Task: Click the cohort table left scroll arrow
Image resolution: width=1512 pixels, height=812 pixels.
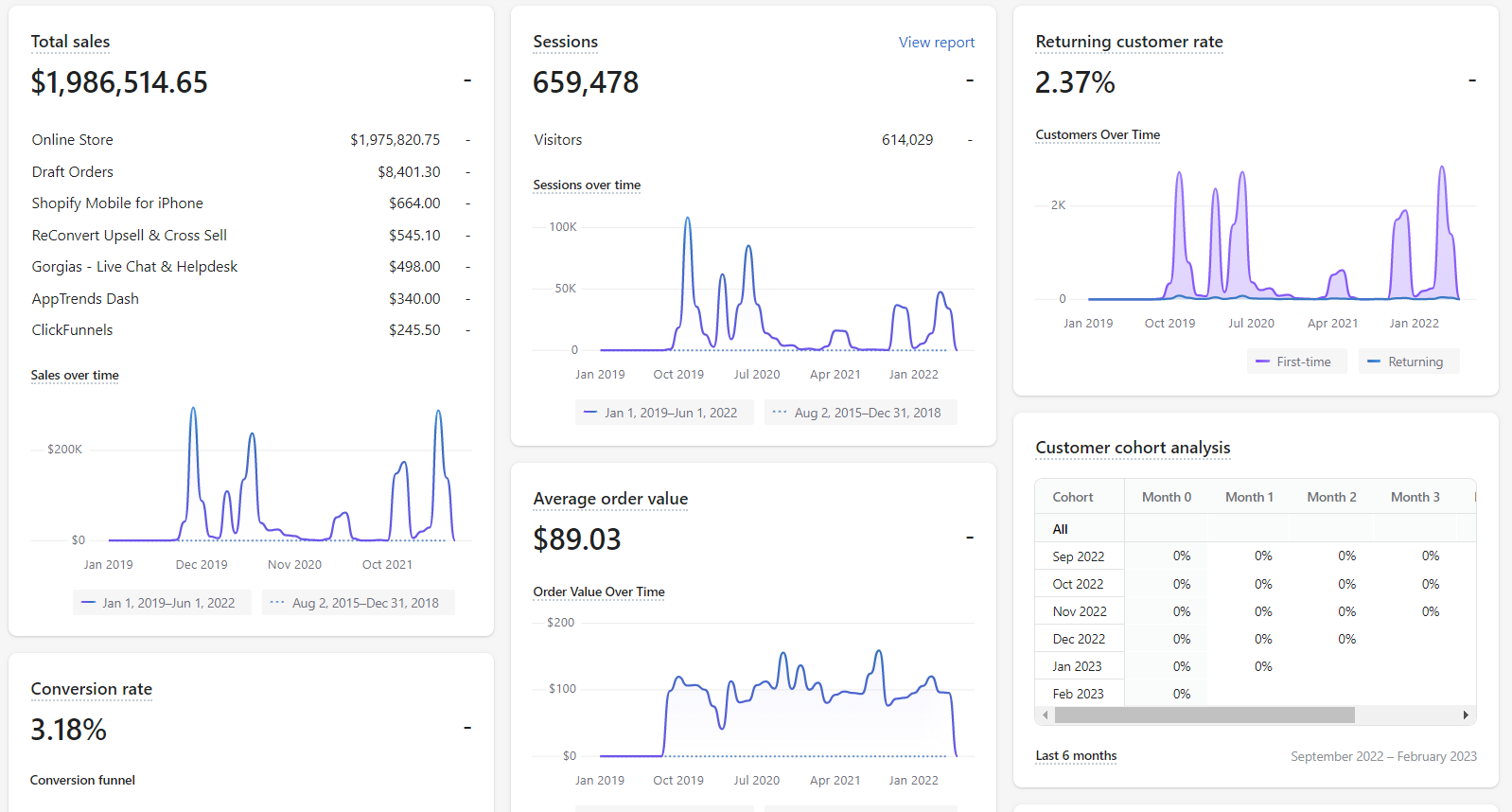Action: pyautogui.click(x=1045, y=715)
